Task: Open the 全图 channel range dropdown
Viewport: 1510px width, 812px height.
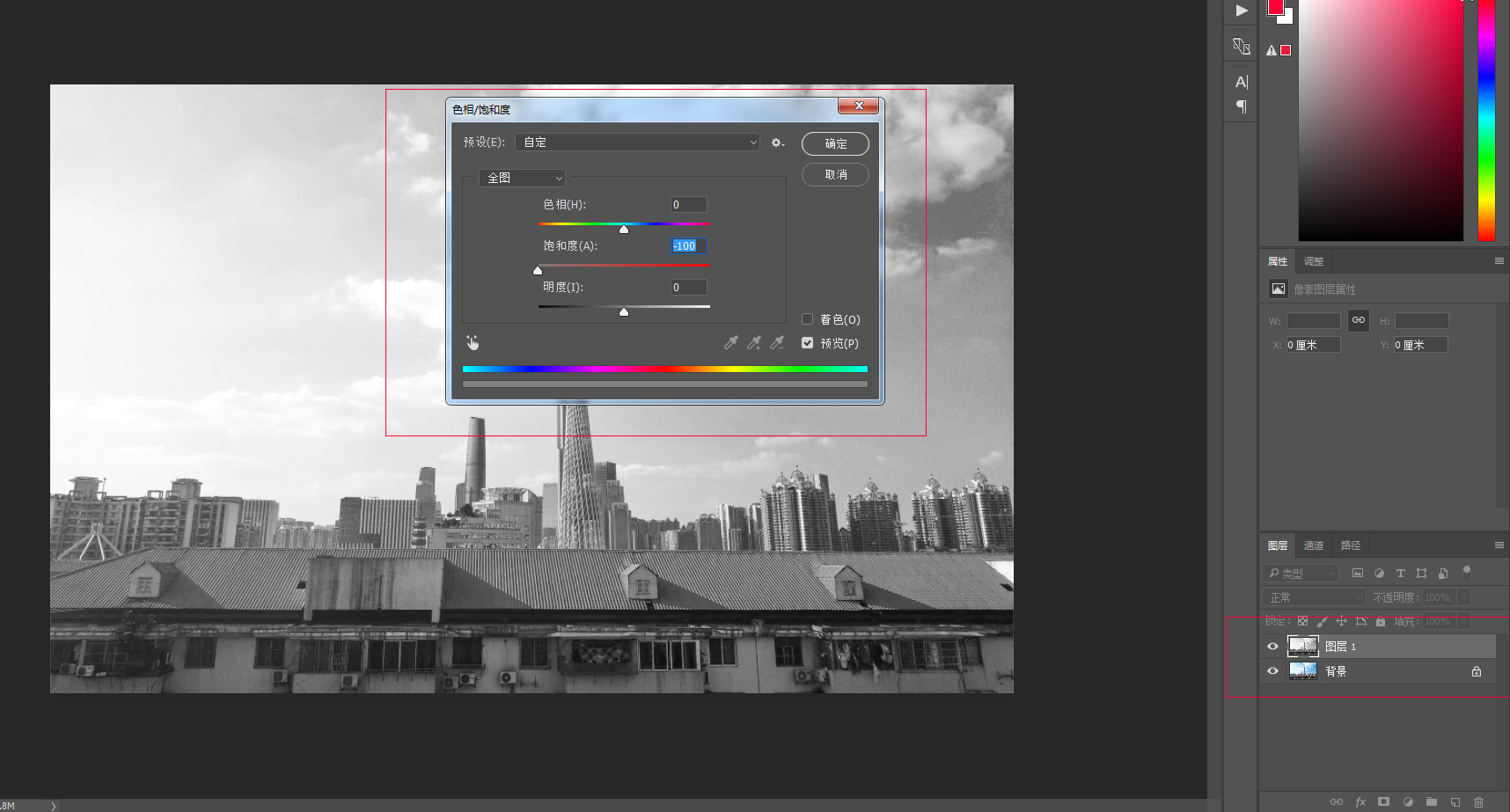Action: click(522, 178)
